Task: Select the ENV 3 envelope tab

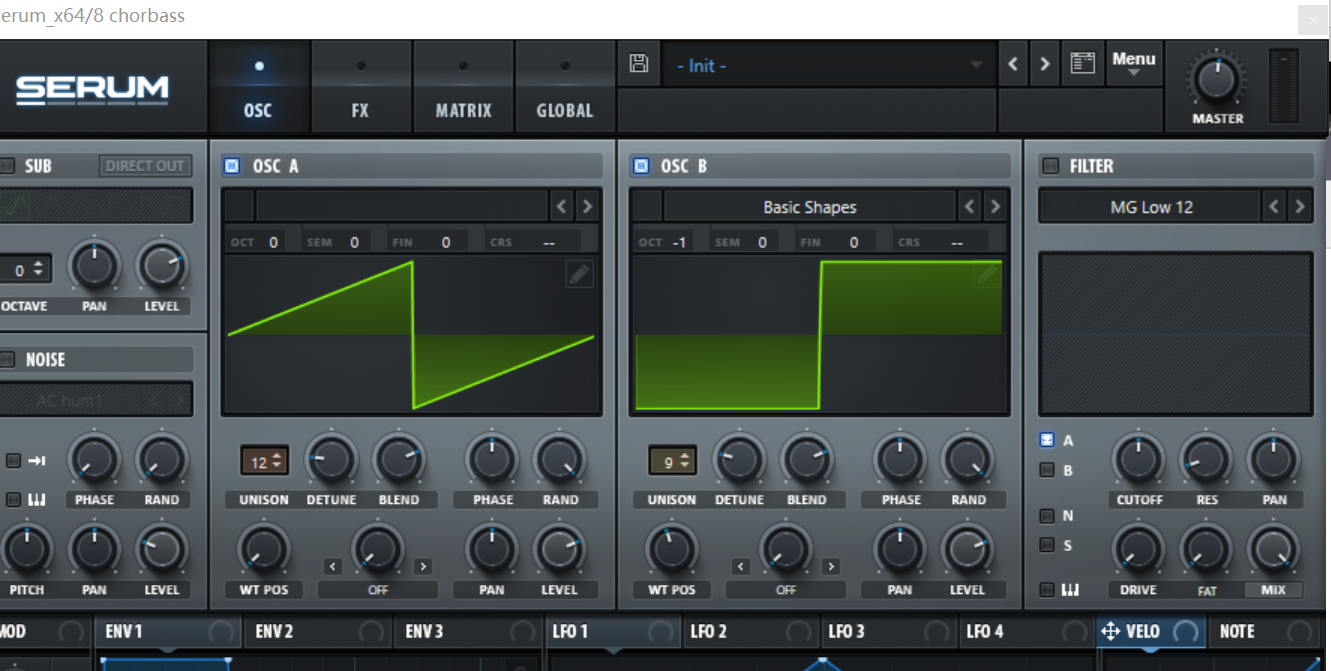Action: coord(468,632)
